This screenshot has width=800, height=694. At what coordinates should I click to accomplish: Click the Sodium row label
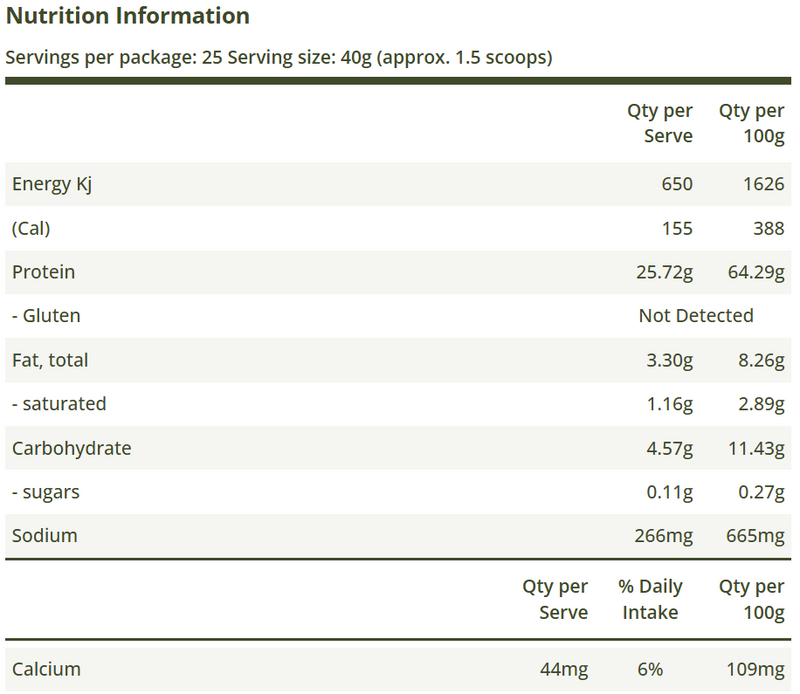point(45,536)
